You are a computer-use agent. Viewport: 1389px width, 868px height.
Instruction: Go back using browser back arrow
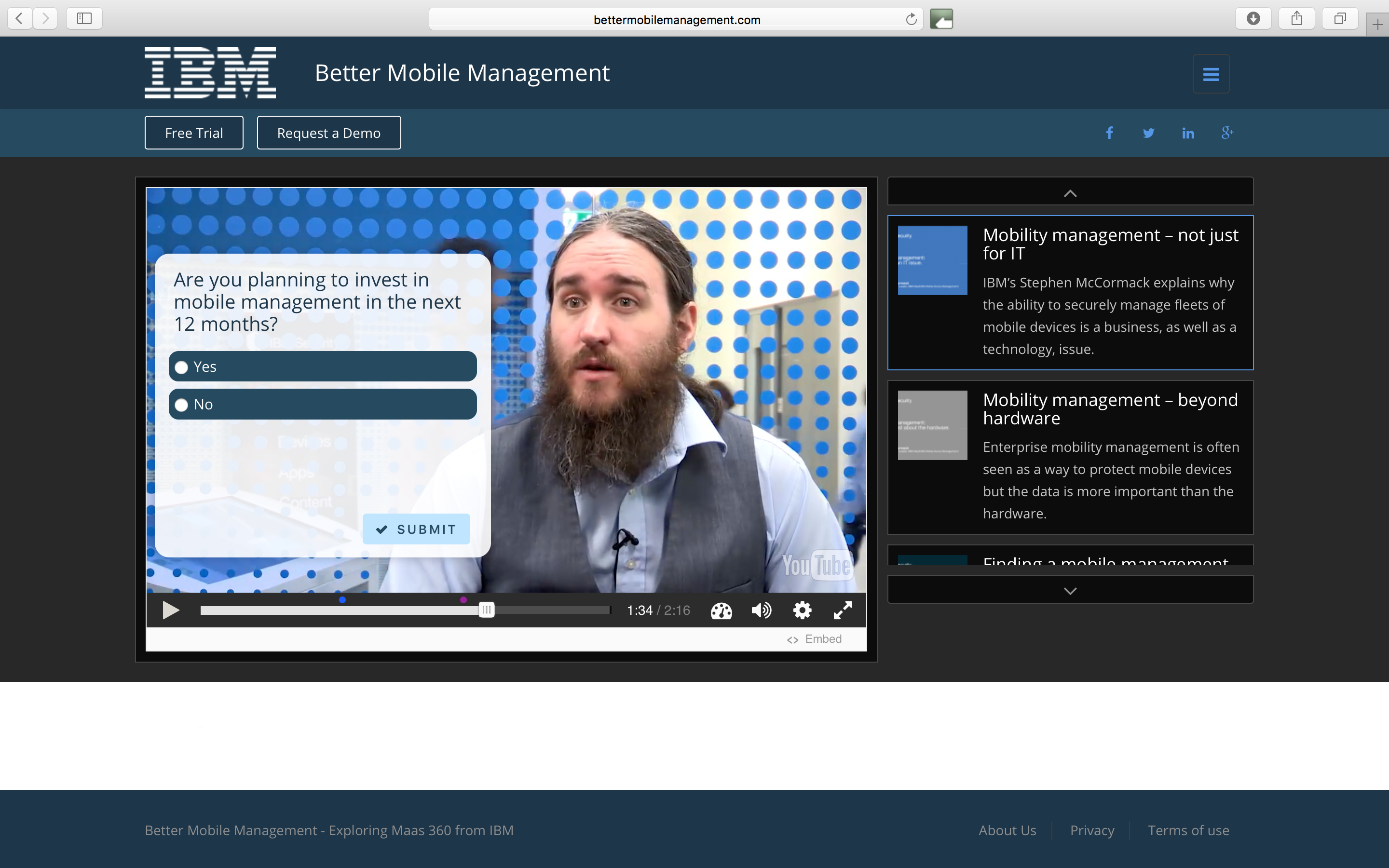tap(20, 18)
